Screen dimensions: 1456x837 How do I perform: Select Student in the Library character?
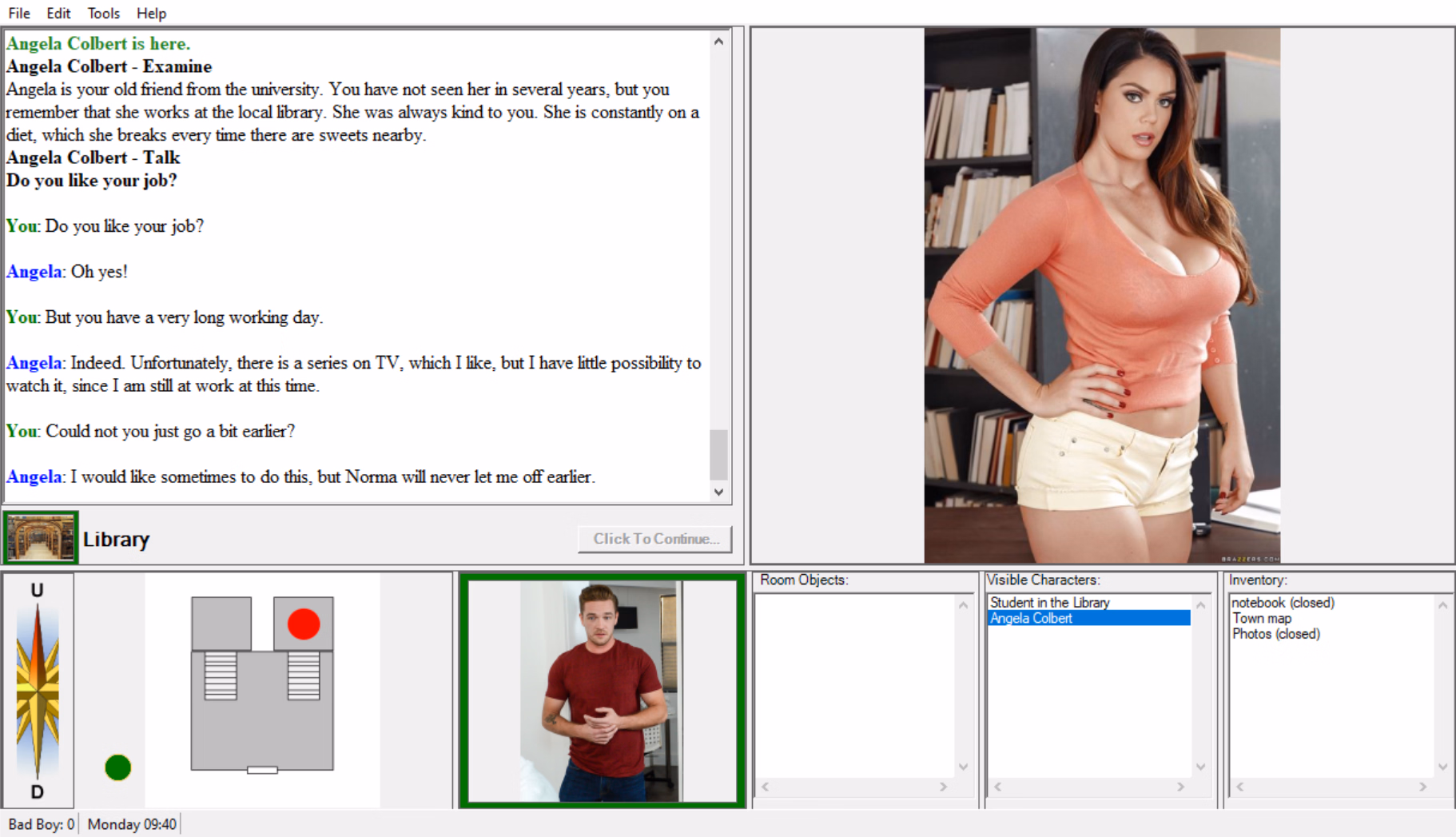pyautogui.click(x=1049, y=603)
